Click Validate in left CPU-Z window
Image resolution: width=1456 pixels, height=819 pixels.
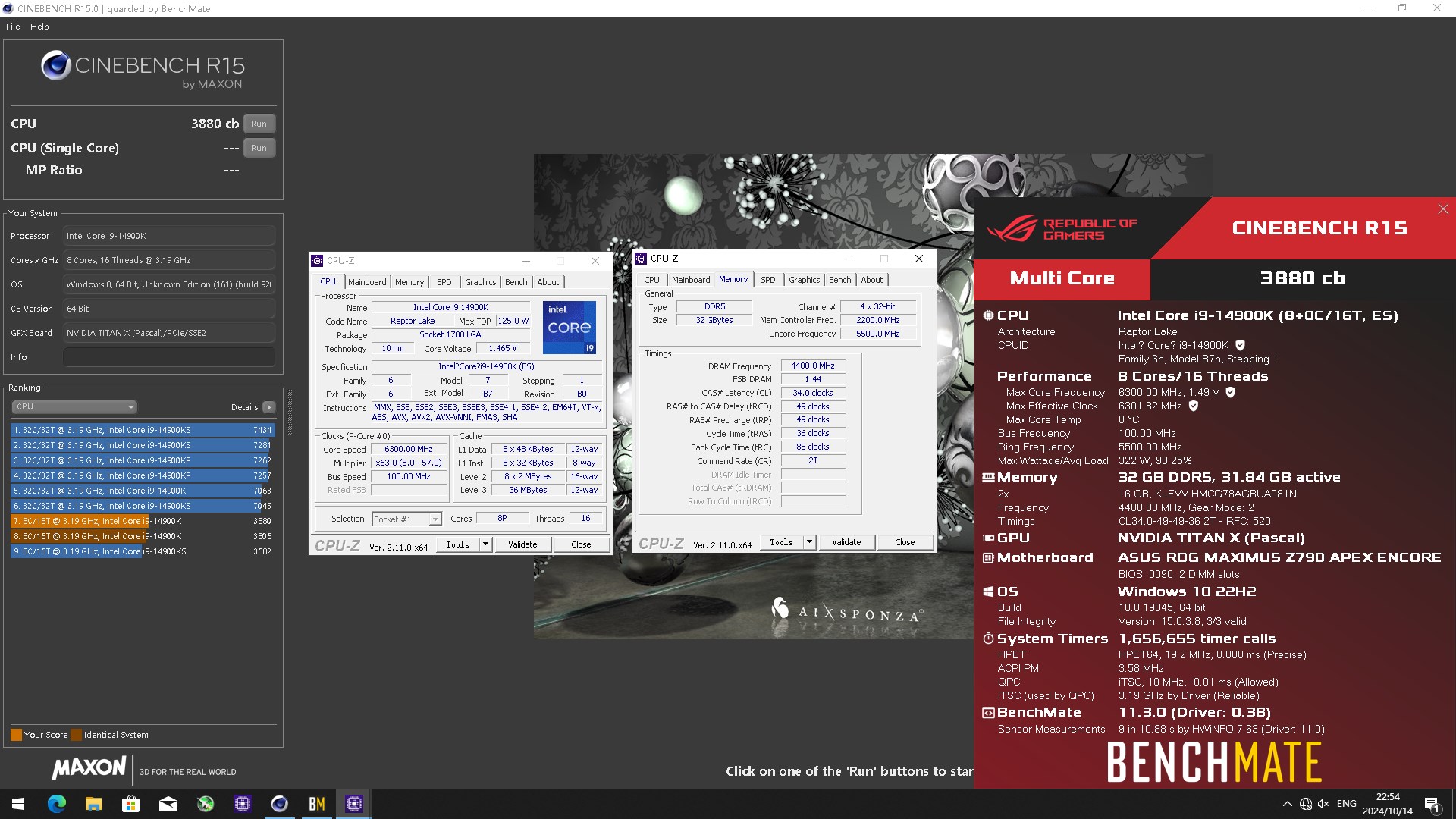(522, 544)
